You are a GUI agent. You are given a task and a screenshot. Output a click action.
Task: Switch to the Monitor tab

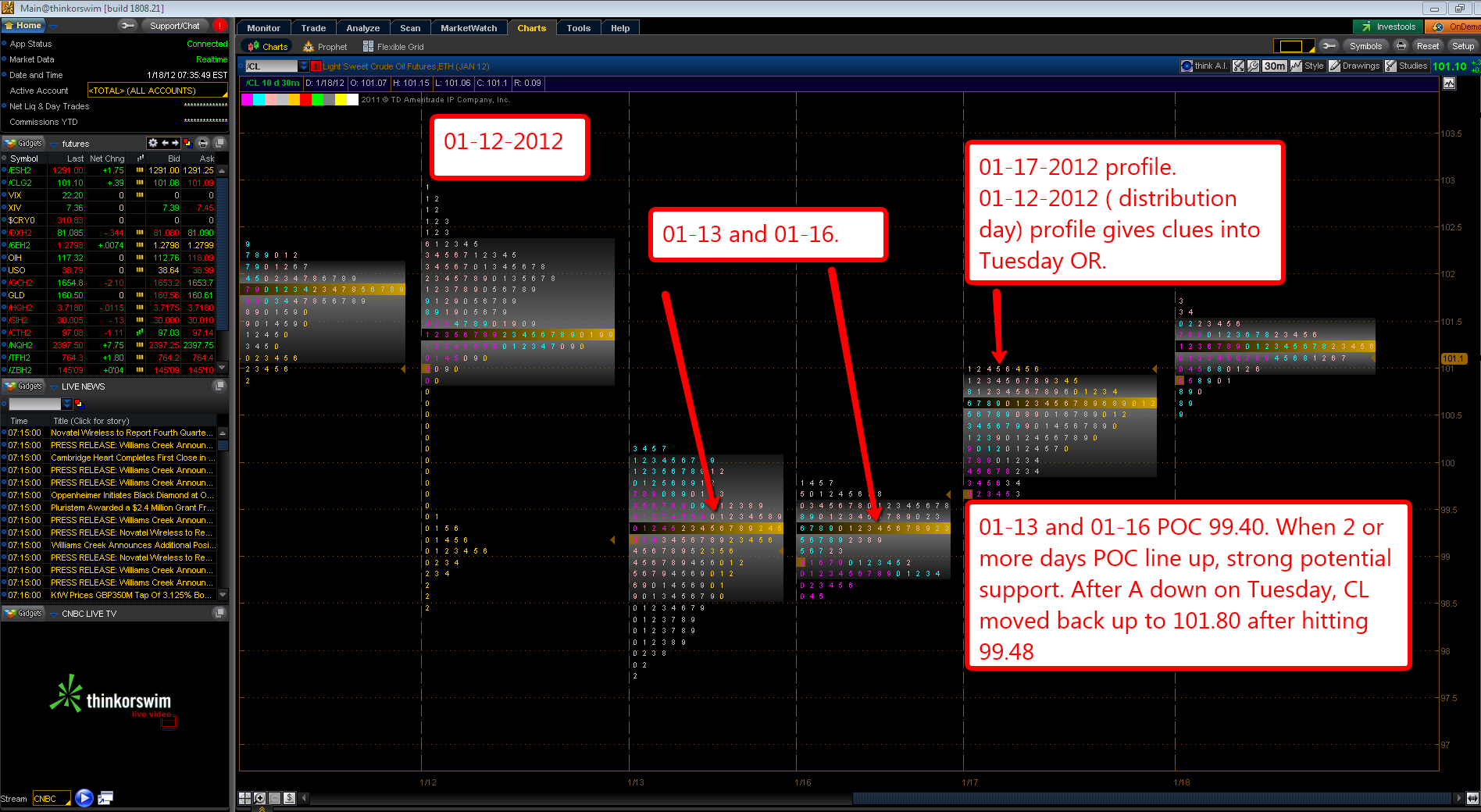pos(263,28)
